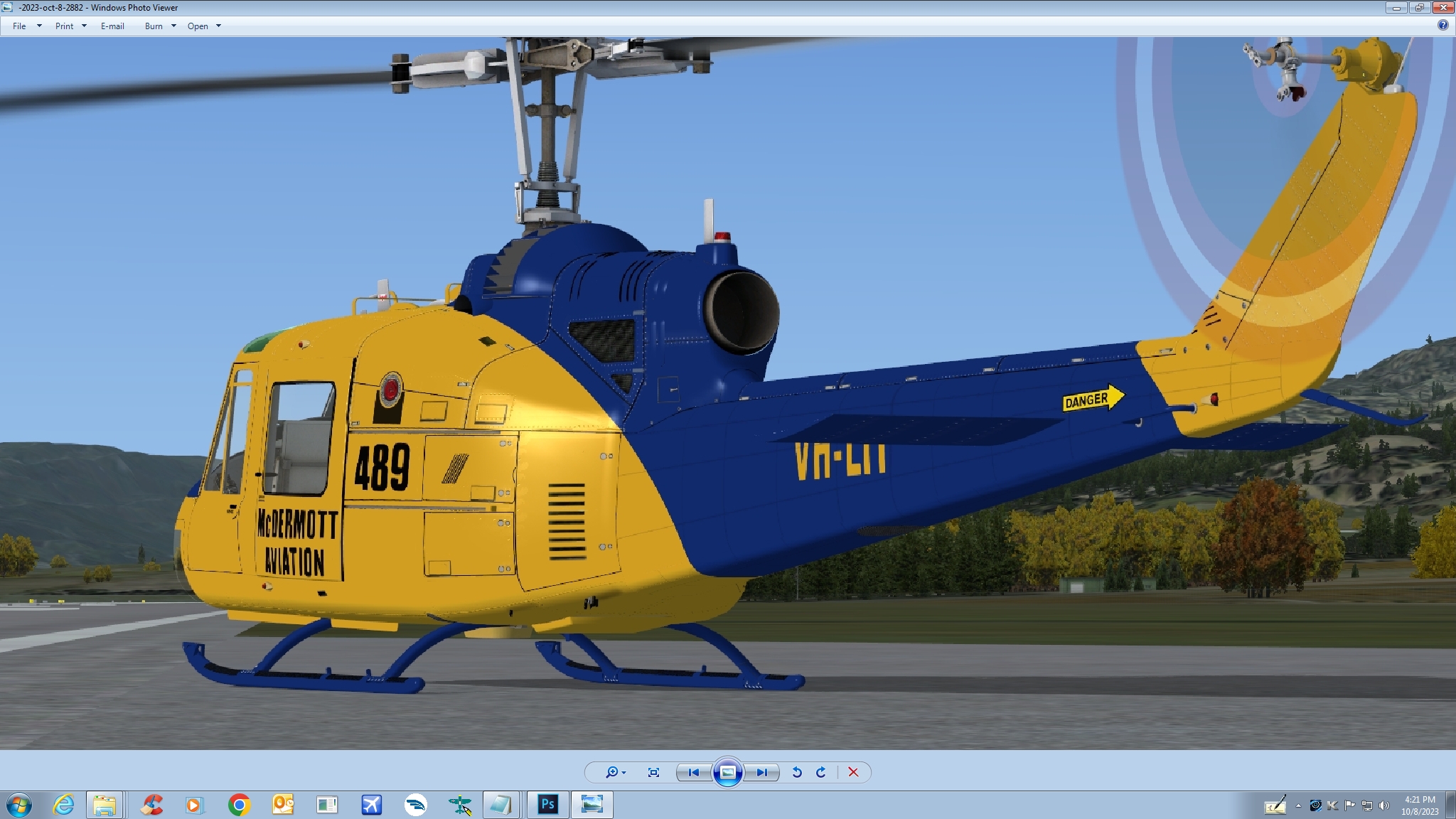
Task: Open the zoom magnifier control
Action: pyautogui.click(x=611, y=772)
